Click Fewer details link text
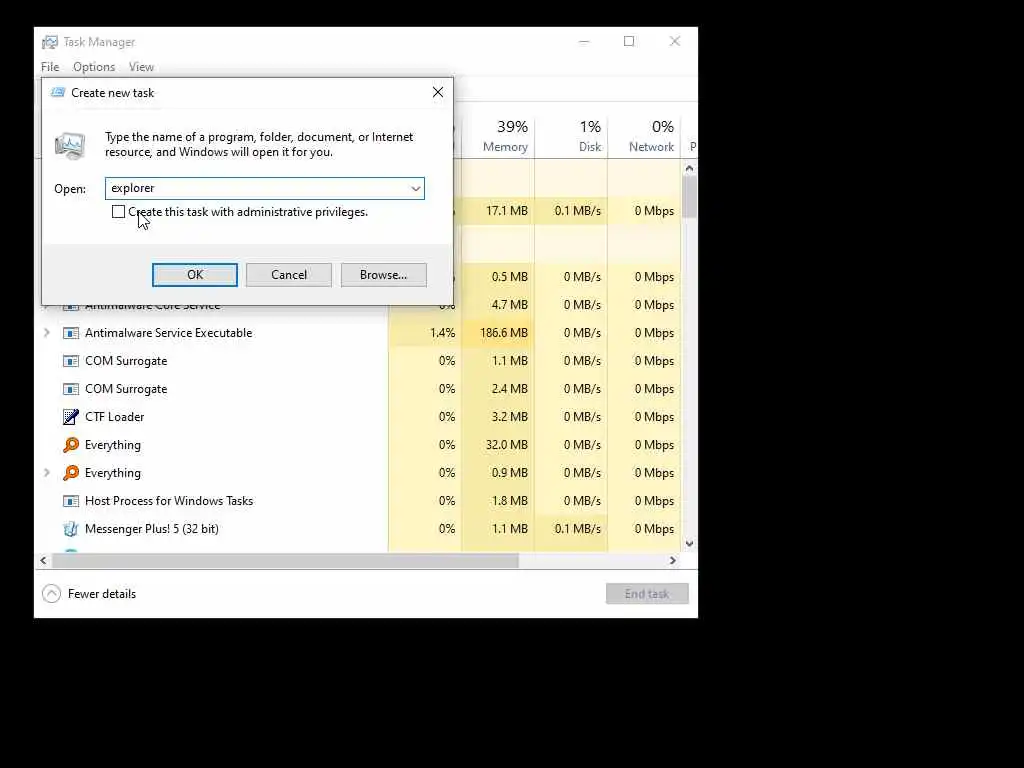 point(102,594)
